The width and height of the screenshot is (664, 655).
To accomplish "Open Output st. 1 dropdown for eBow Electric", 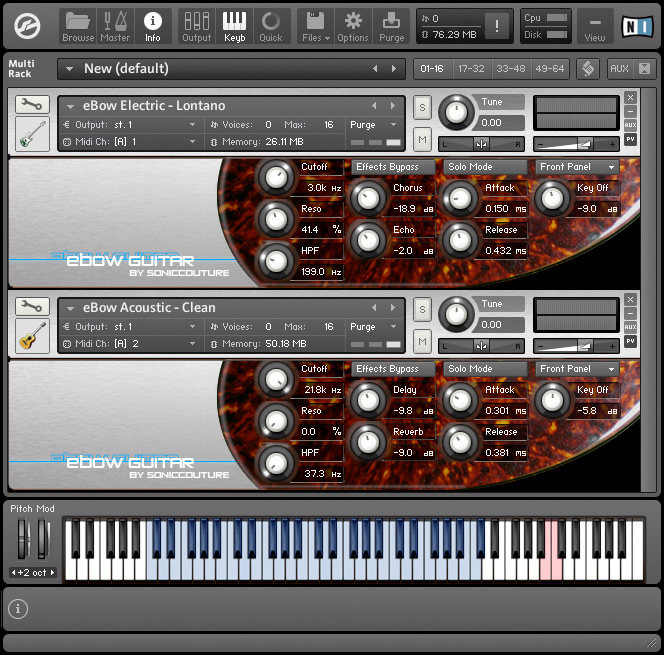I will point(192,124).
